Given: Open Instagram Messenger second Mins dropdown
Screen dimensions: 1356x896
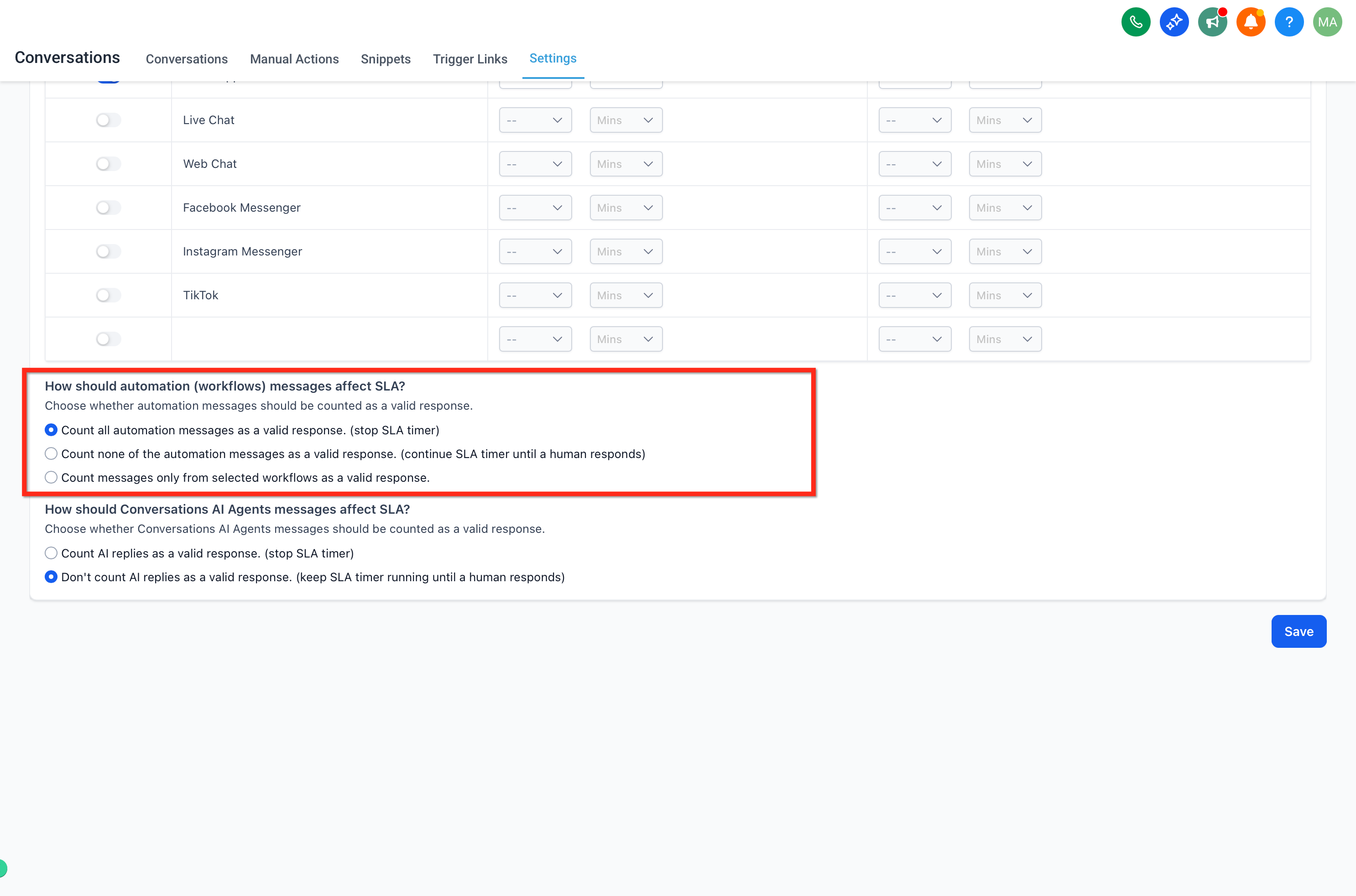Looking at the screenshot, I should pyautogui.click(x=1005, y=251).
